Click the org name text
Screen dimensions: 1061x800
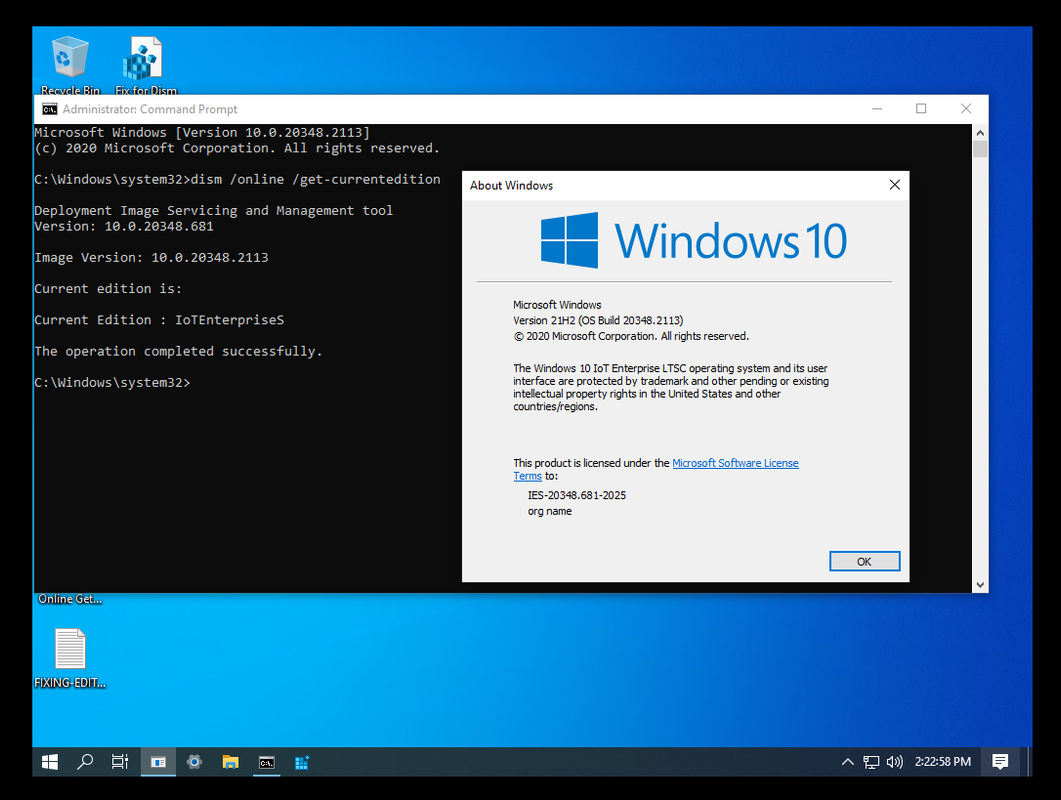[549, 511]
